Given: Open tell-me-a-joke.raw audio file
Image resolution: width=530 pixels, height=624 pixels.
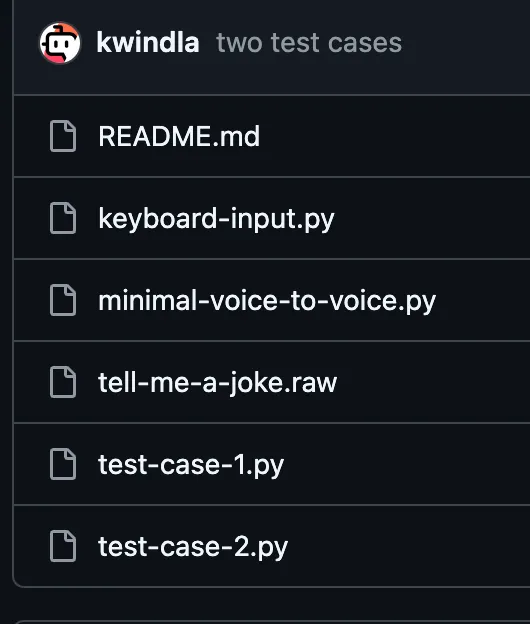Looking at the screenshot, I should tap(218, 383).
